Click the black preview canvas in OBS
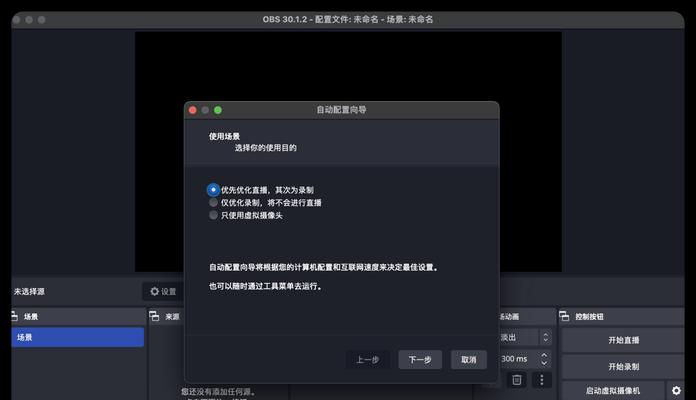The height and width of the screenshot is (400, 696). (348, 67)
